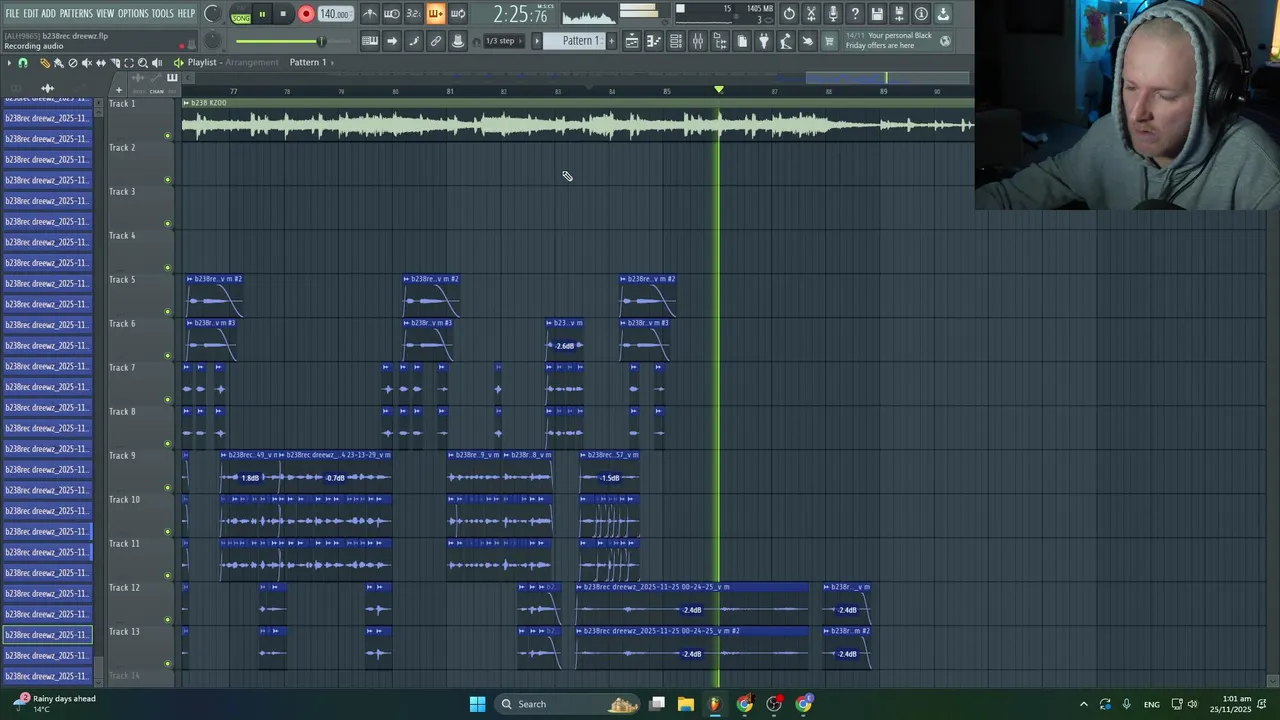
Task: Open the snap 1/3 step dropdown
Action: pyautogui.click(x=504, y=41)
